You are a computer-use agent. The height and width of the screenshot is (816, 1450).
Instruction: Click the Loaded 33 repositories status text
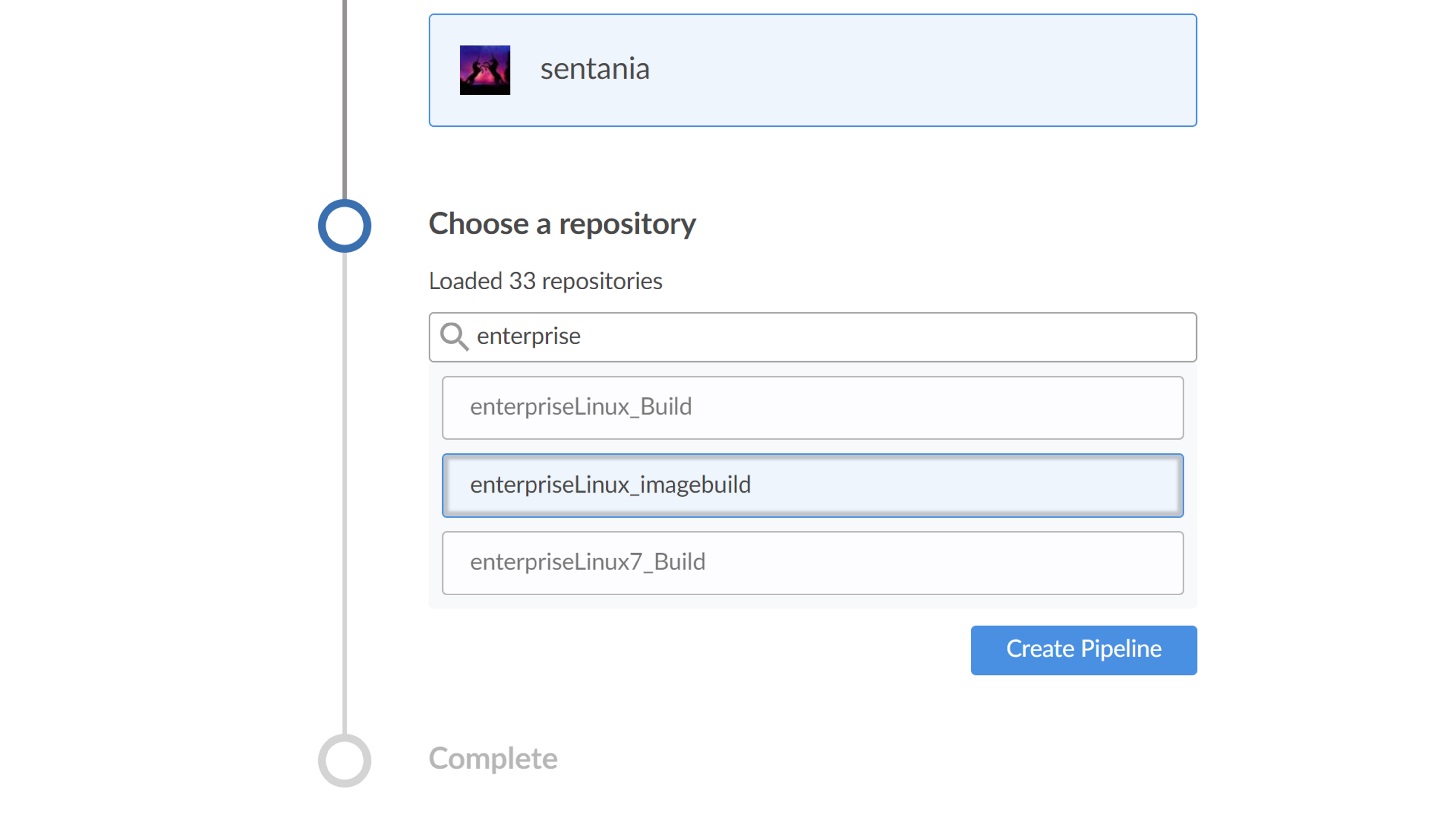[546, 281]
